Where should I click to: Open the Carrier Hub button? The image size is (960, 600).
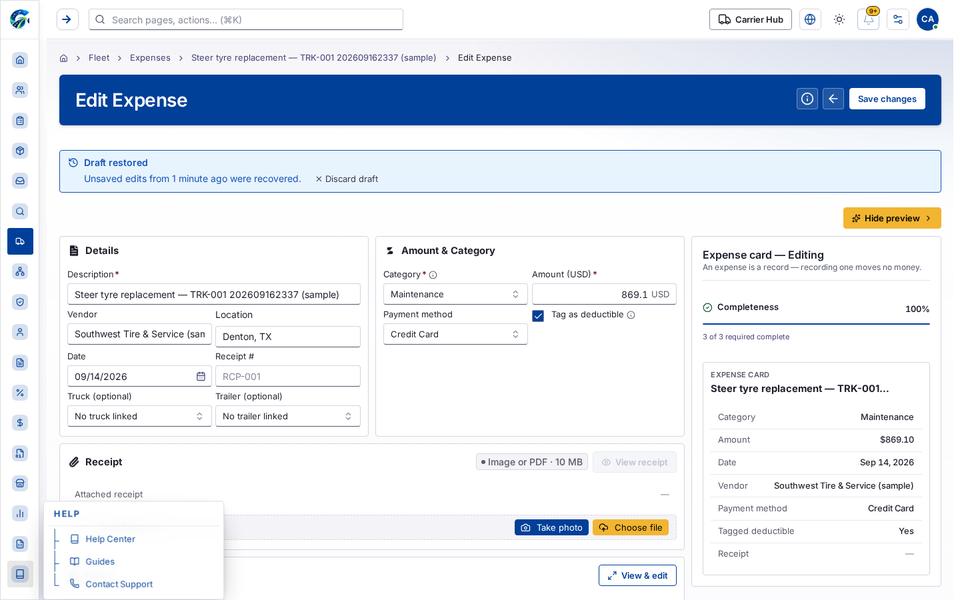[x=750, y=20]
